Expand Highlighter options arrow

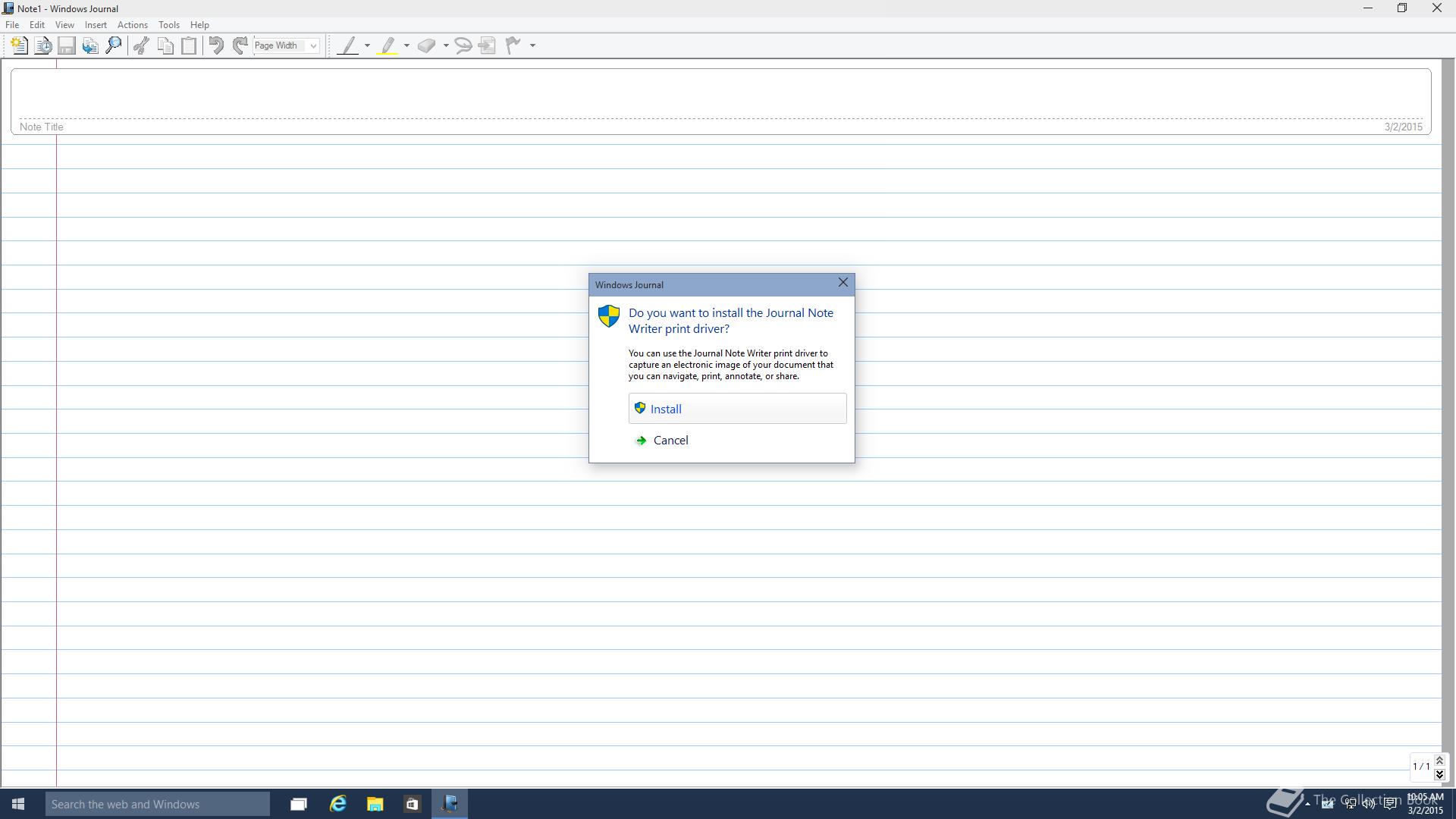(406, 45)
